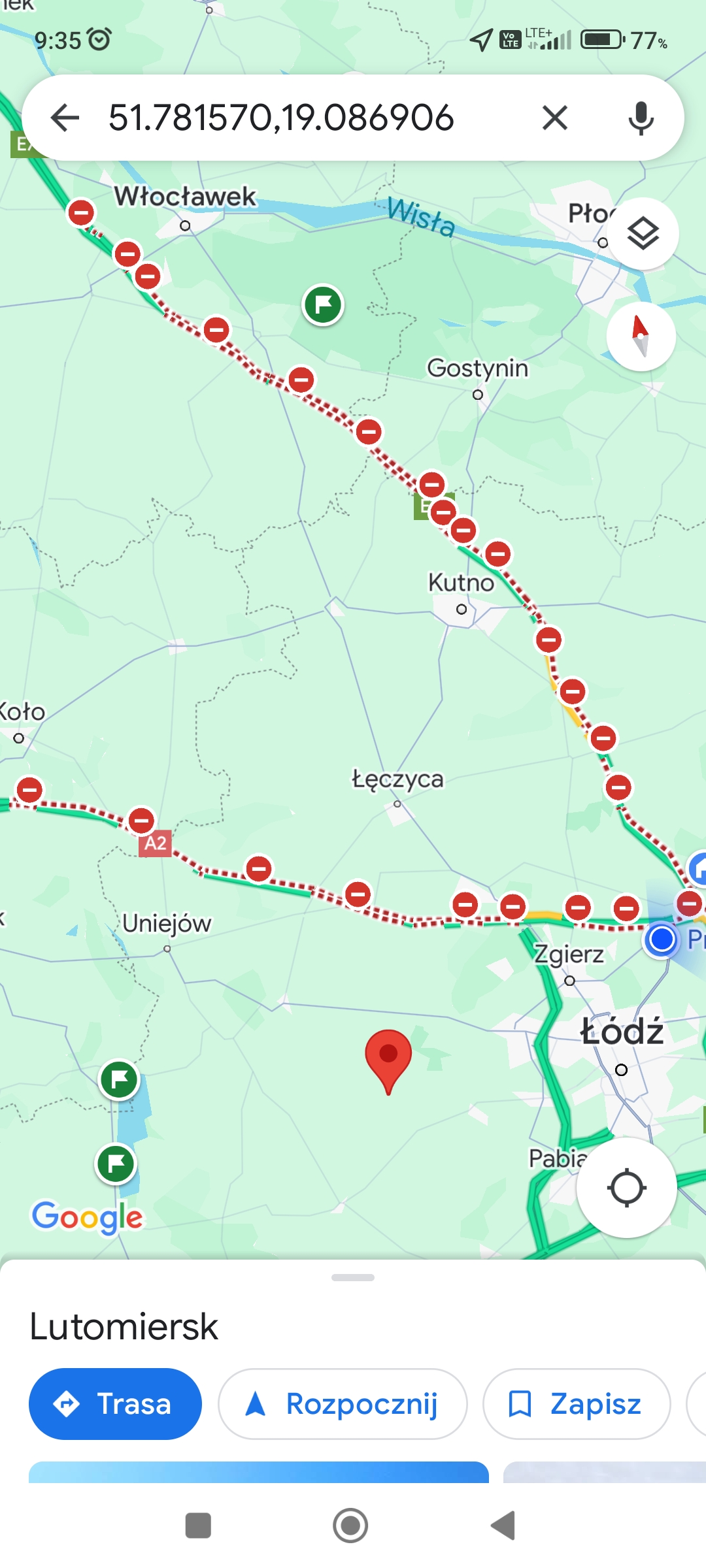Open the Lutomiersk place title
This screenshot has height=1568, width=706.
coord(124,1327)
